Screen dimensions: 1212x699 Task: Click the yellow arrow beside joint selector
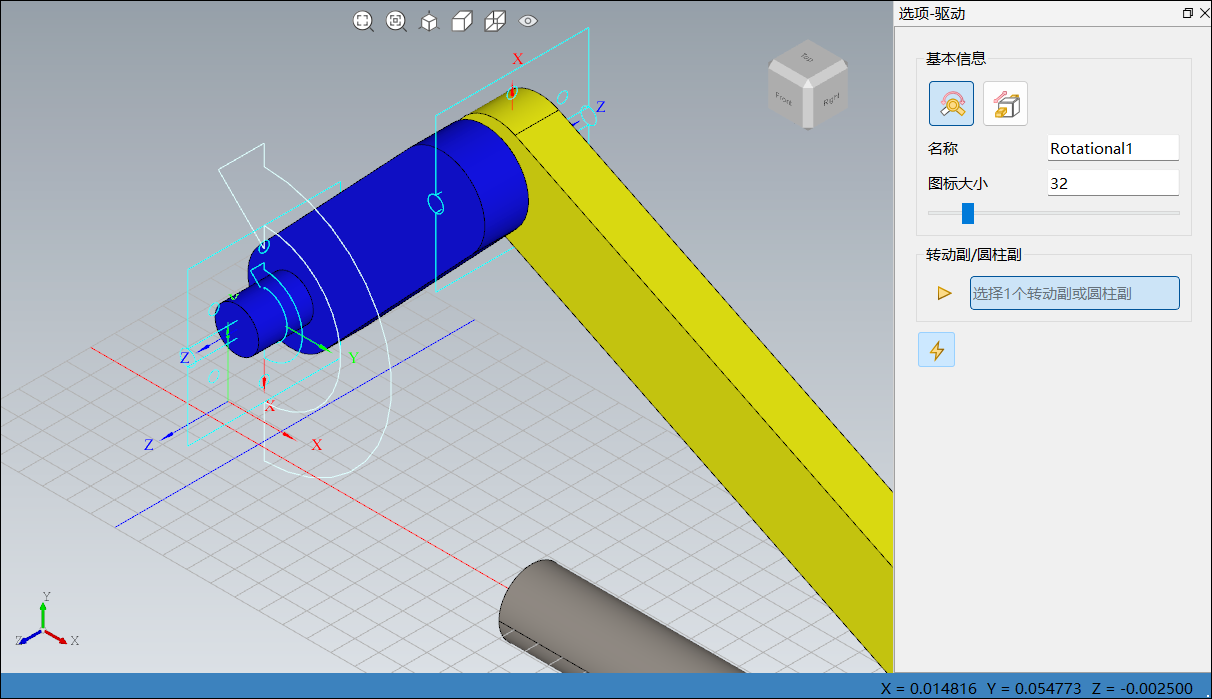(x=944, y=293)
